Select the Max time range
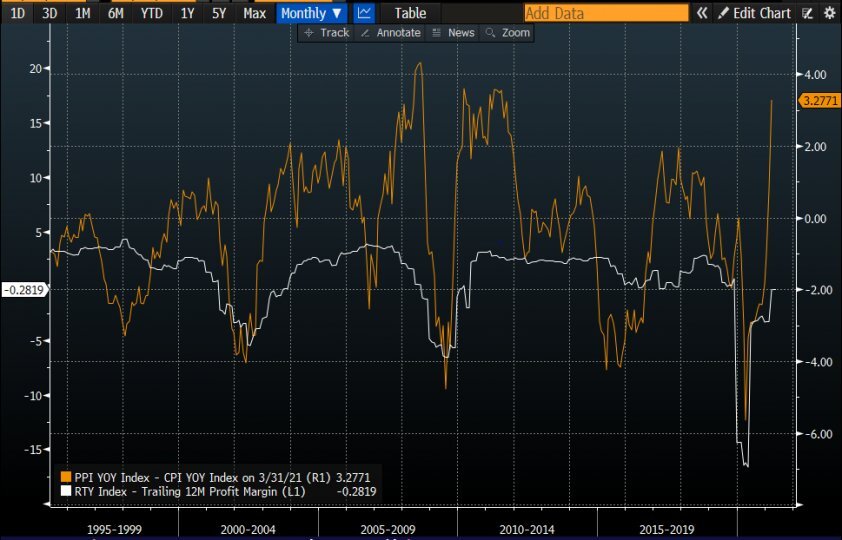The image size is (842, 540). point(255,13)
